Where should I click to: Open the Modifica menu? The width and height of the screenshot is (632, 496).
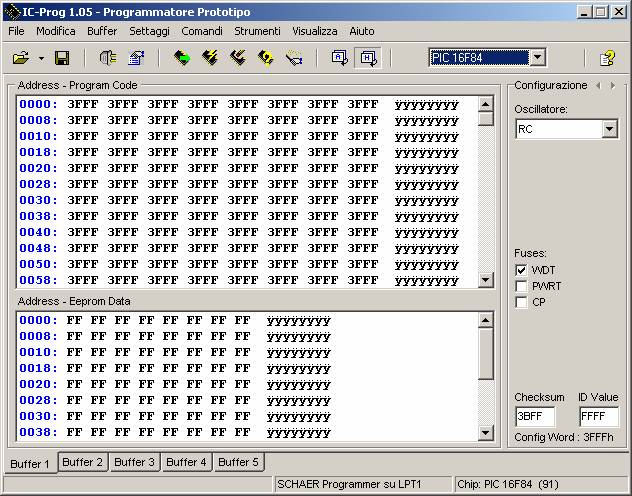[x=56, y=31]
